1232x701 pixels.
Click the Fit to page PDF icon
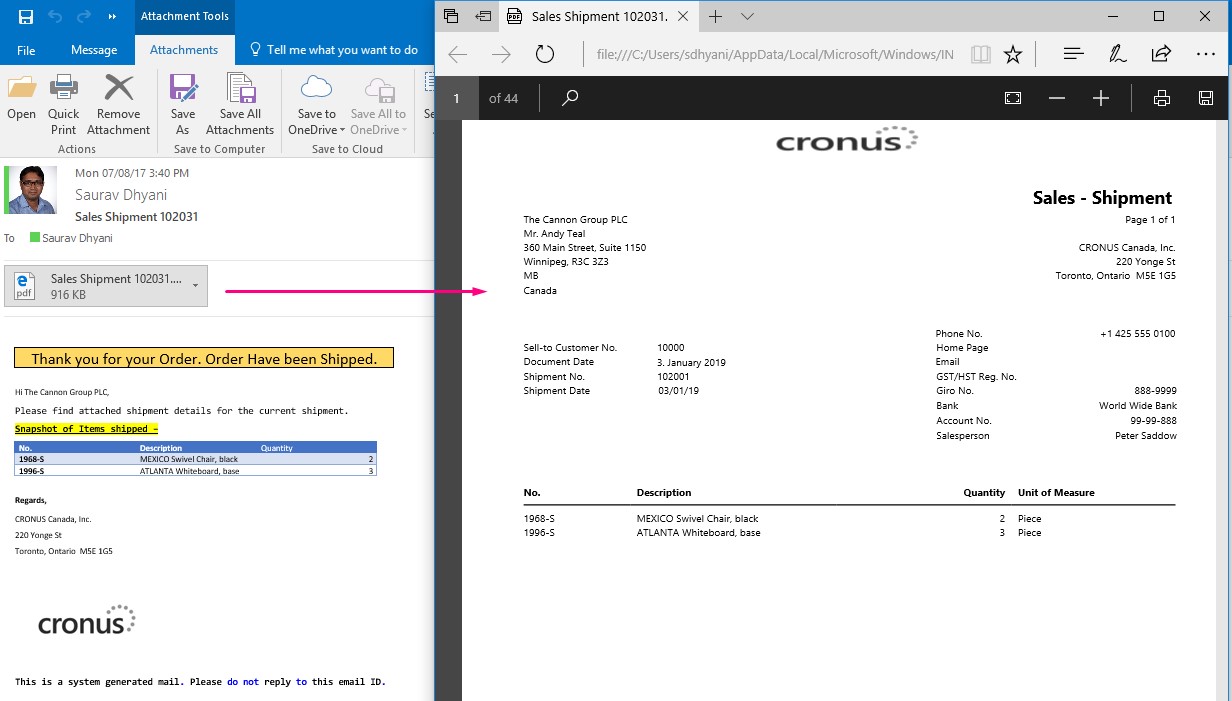pyautogui.click(x=1013, y=98)
